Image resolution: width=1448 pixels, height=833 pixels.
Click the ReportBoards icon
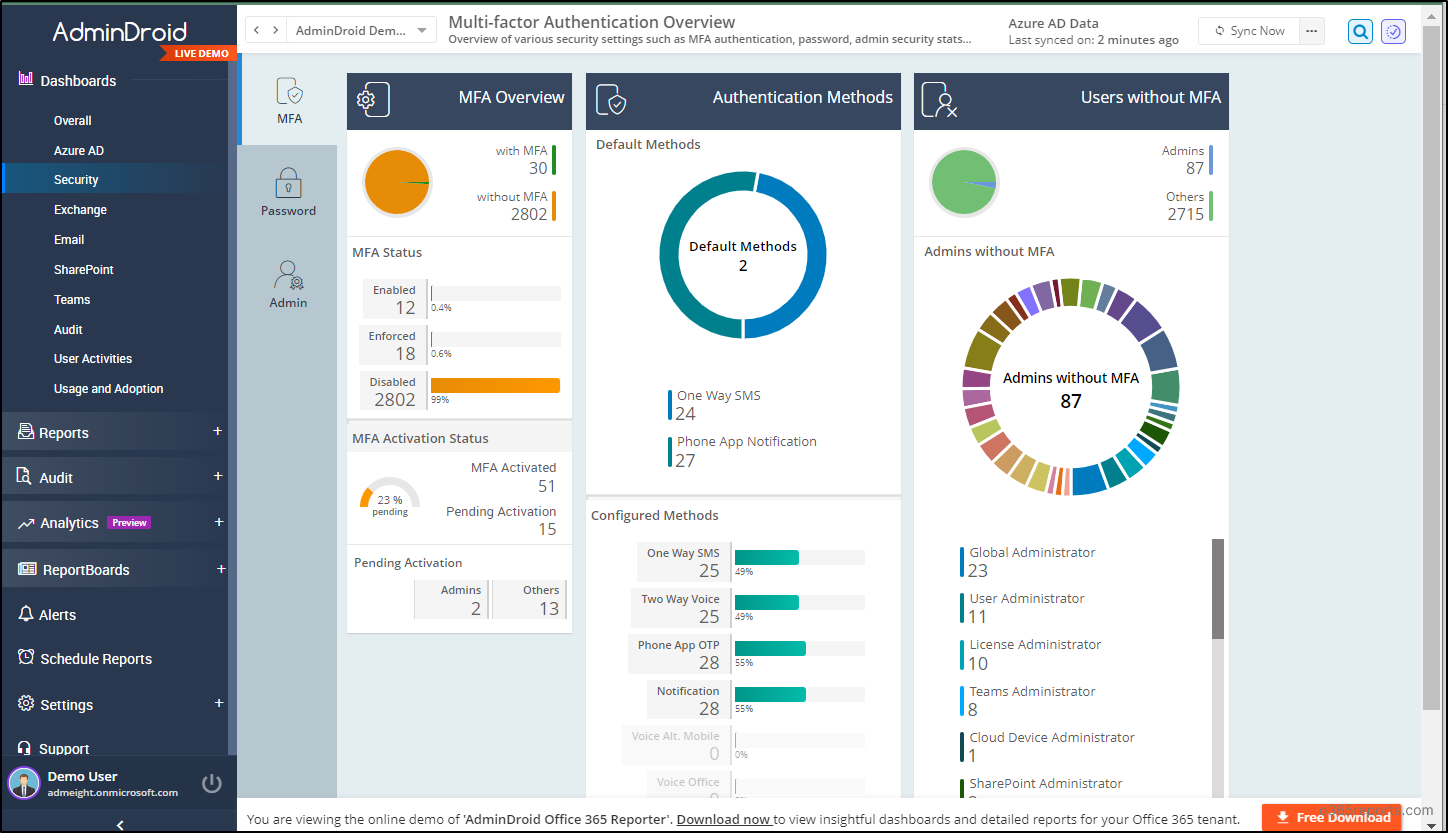tap(27, 569)
